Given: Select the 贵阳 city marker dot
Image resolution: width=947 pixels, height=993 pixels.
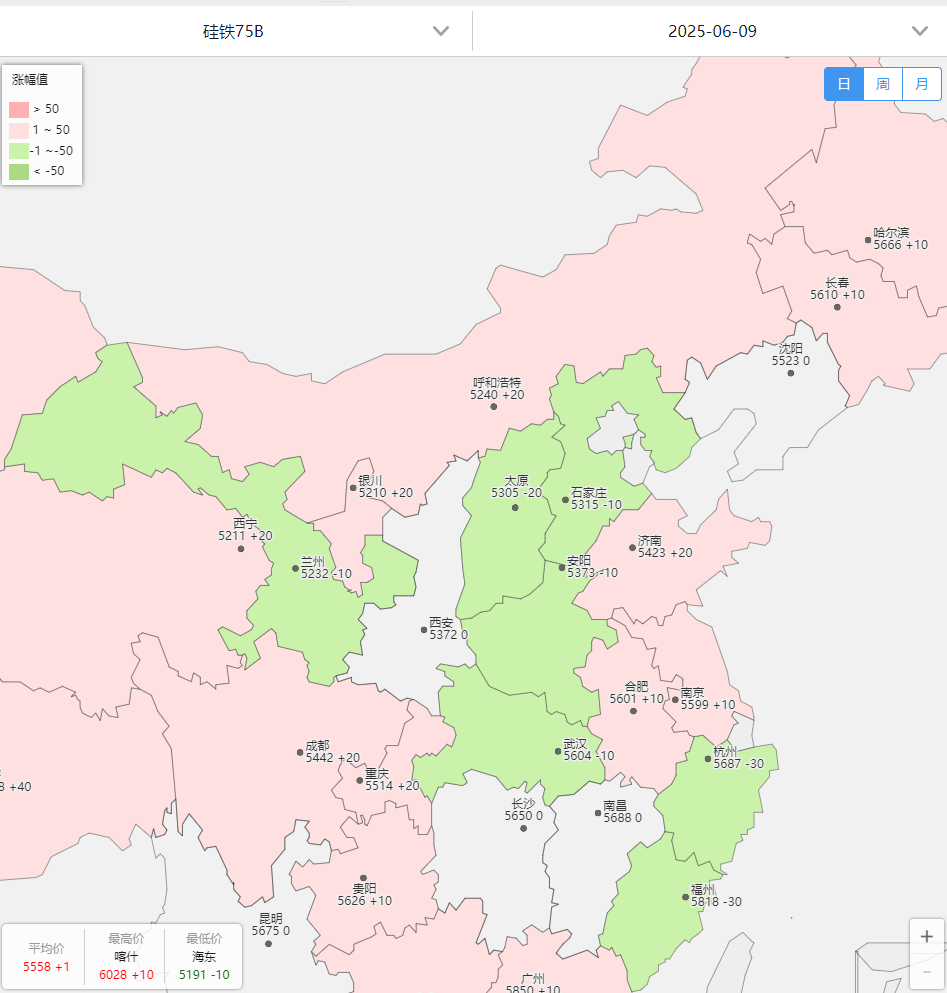Looking at the screenshot, I should [x=364, y=878].
